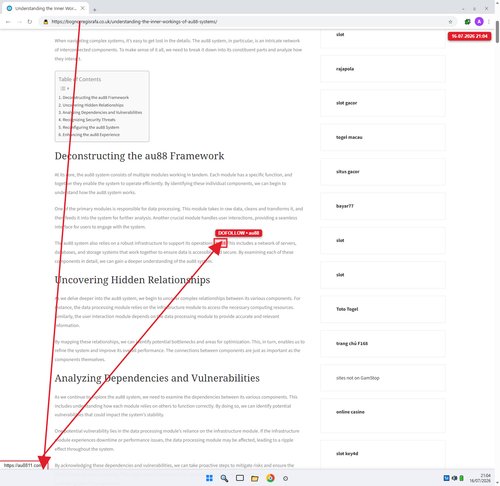
Task: Open the rajapola sidebar link
Action: pos(345,69)
